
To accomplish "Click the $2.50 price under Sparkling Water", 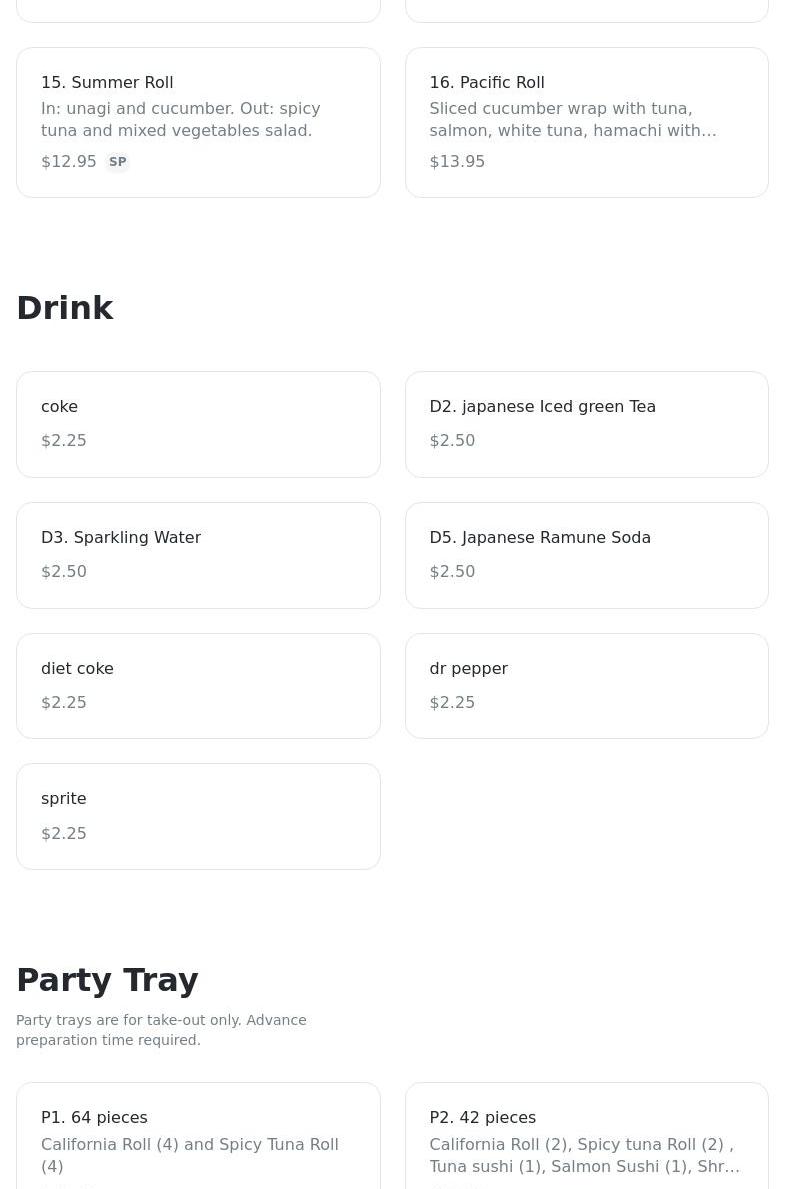I will click(x=64, y=572).
